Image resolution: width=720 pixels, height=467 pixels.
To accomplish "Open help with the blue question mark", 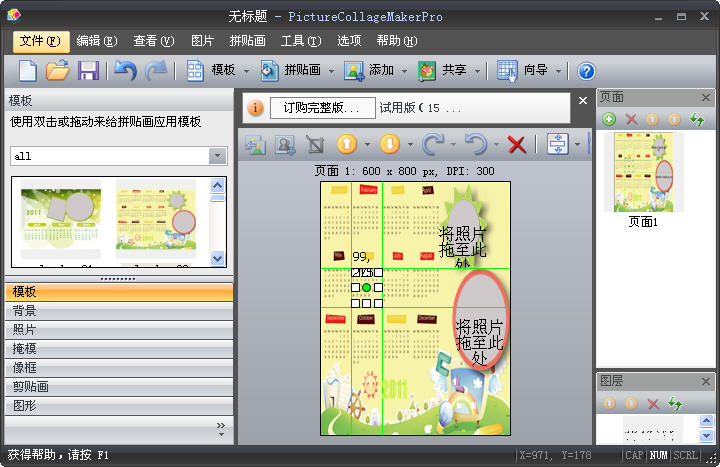I will point(586,72).
